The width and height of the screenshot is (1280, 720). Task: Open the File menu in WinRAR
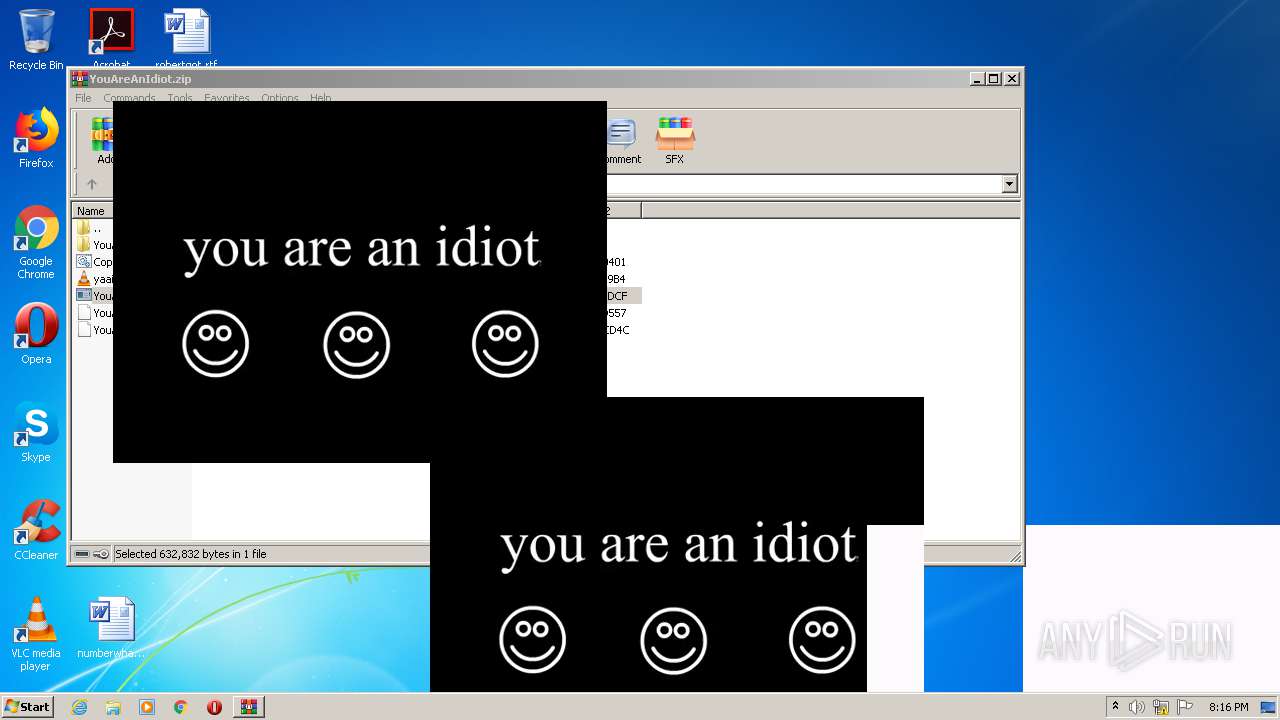[x=83, y=98]
